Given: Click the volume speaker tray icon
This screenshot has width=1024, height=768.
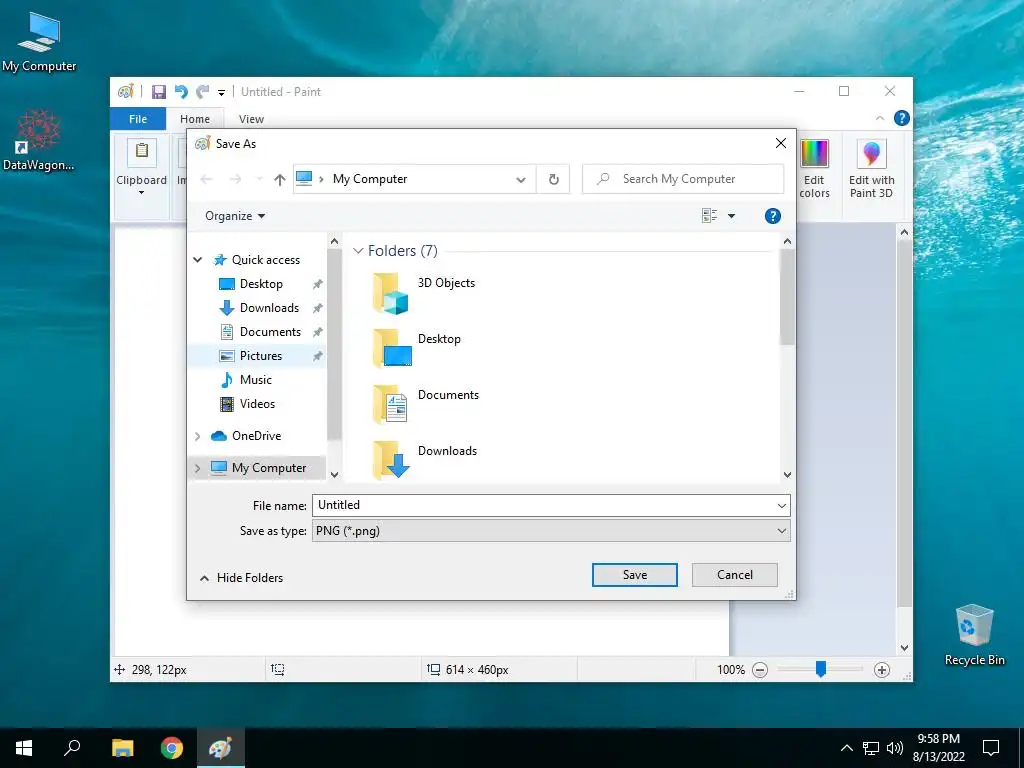Looking at the screenshot, I should point(895,748).
